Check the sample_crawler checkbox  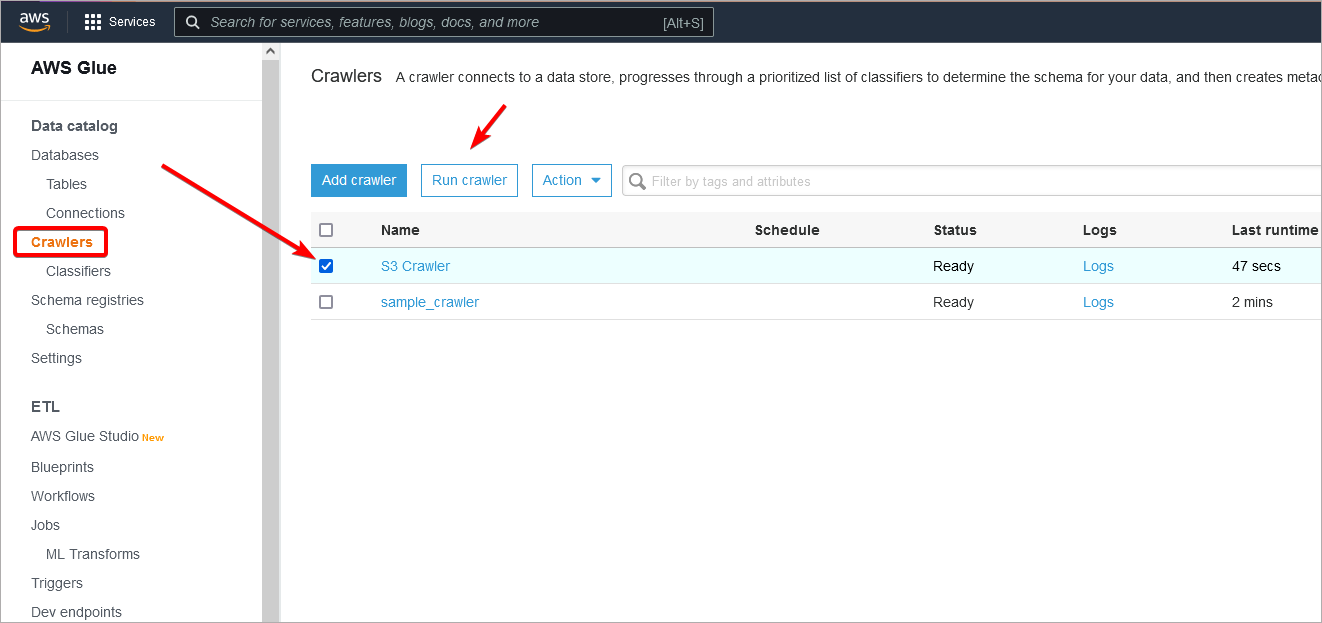(x=326, y=302)
